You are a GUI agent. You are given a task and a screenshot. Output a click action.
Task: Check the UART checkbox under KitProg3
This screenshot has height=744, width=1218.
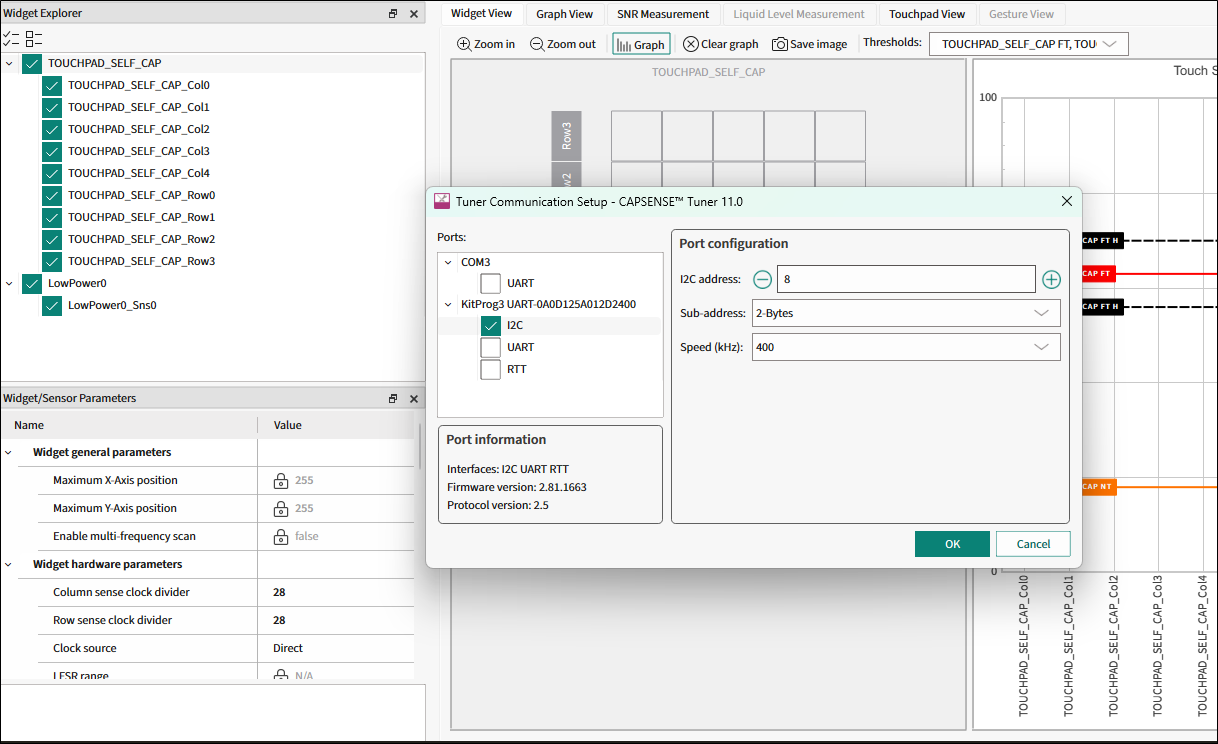coord(491,347)
